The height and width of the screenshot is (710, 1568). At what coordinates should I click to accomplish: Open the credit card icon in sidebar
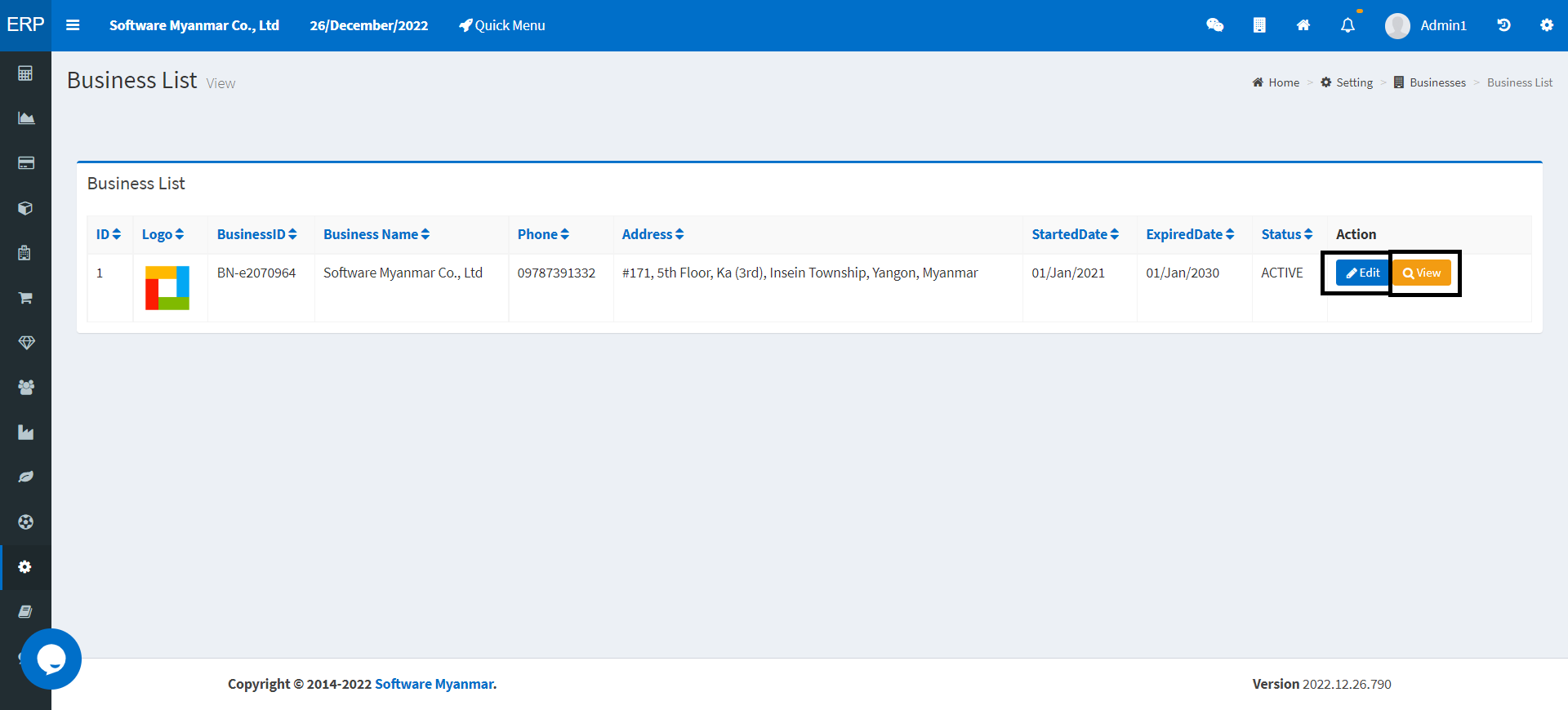click(x=25, y=163)
